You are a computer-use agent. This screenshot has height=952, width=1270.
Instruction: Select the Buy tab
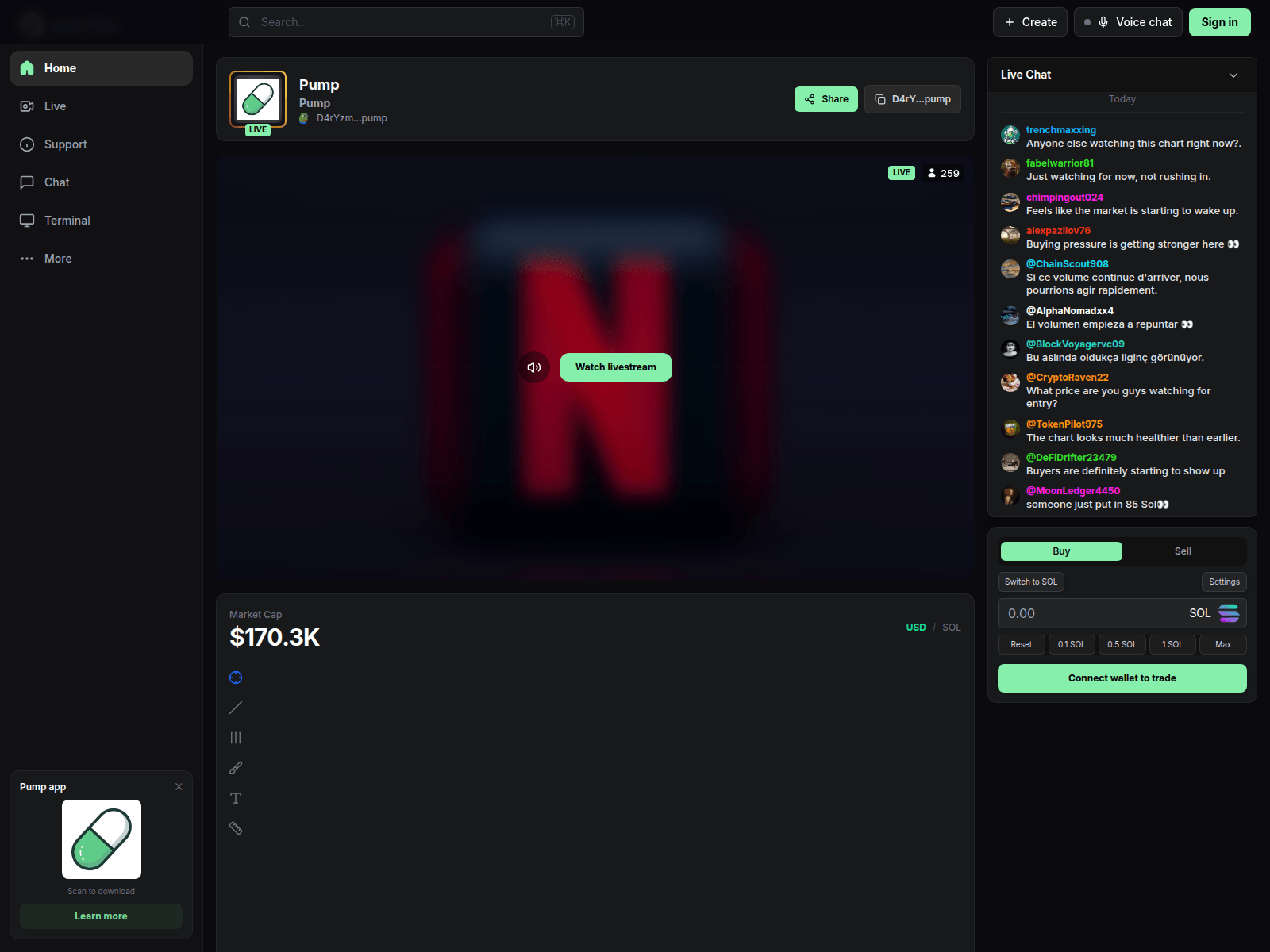tap(1061, 551)
